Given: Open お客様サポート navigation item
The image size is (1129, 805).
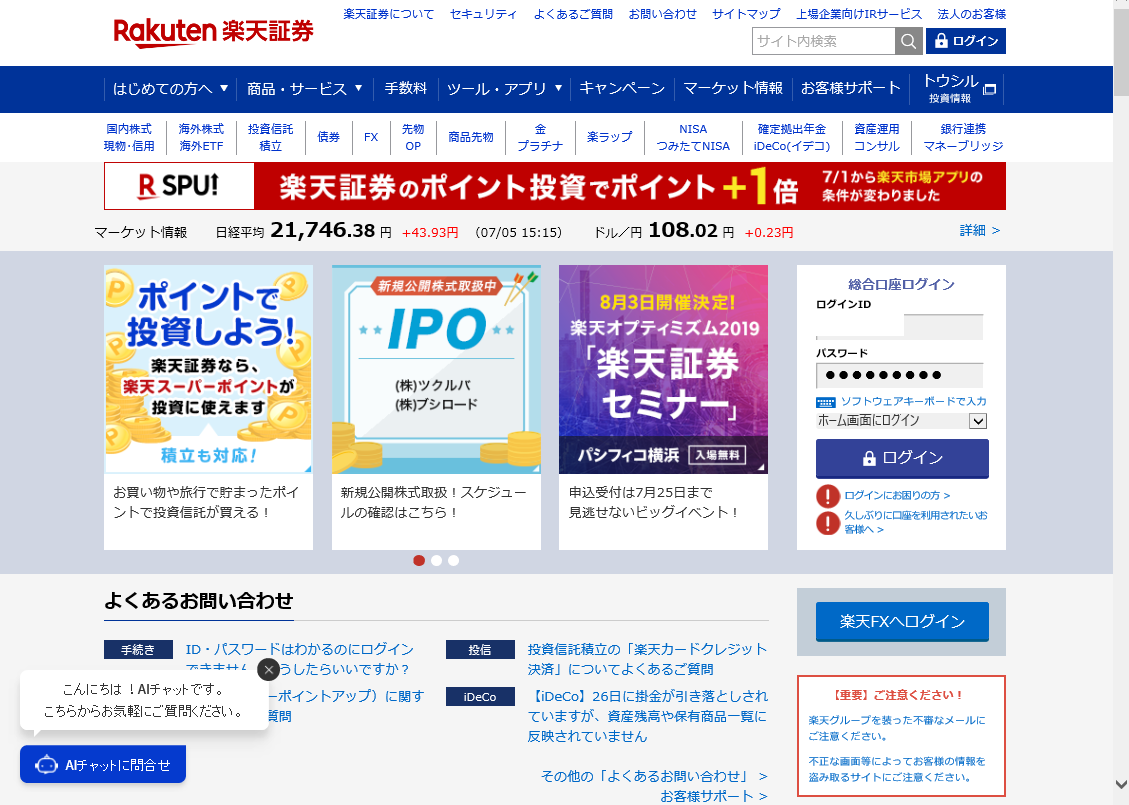Looking at the screenshot, I should tap(850, 88).
